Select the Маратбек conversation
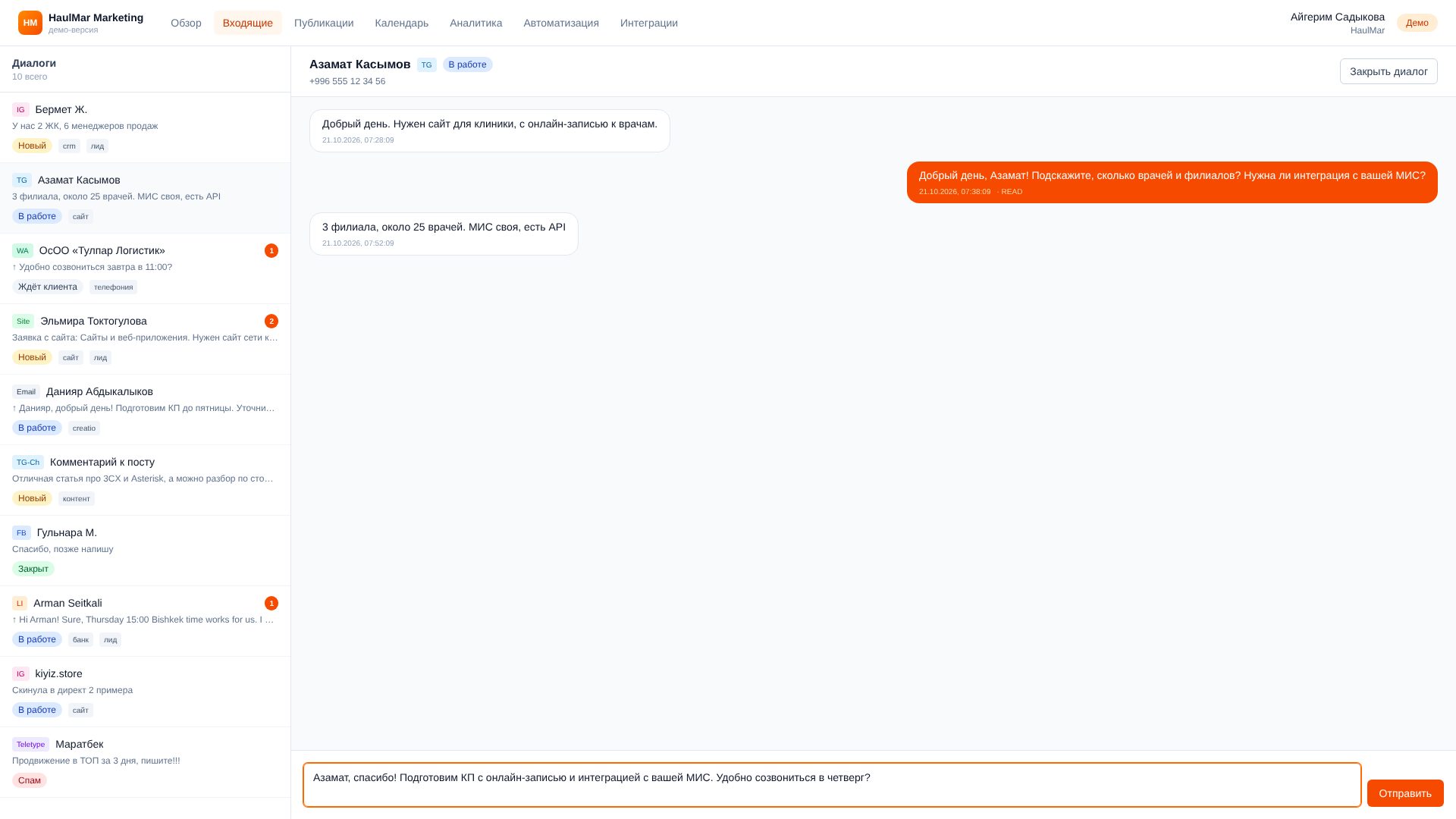This screenshot has height=819, width=1456. pyautogui.click(x=145, y=762)
